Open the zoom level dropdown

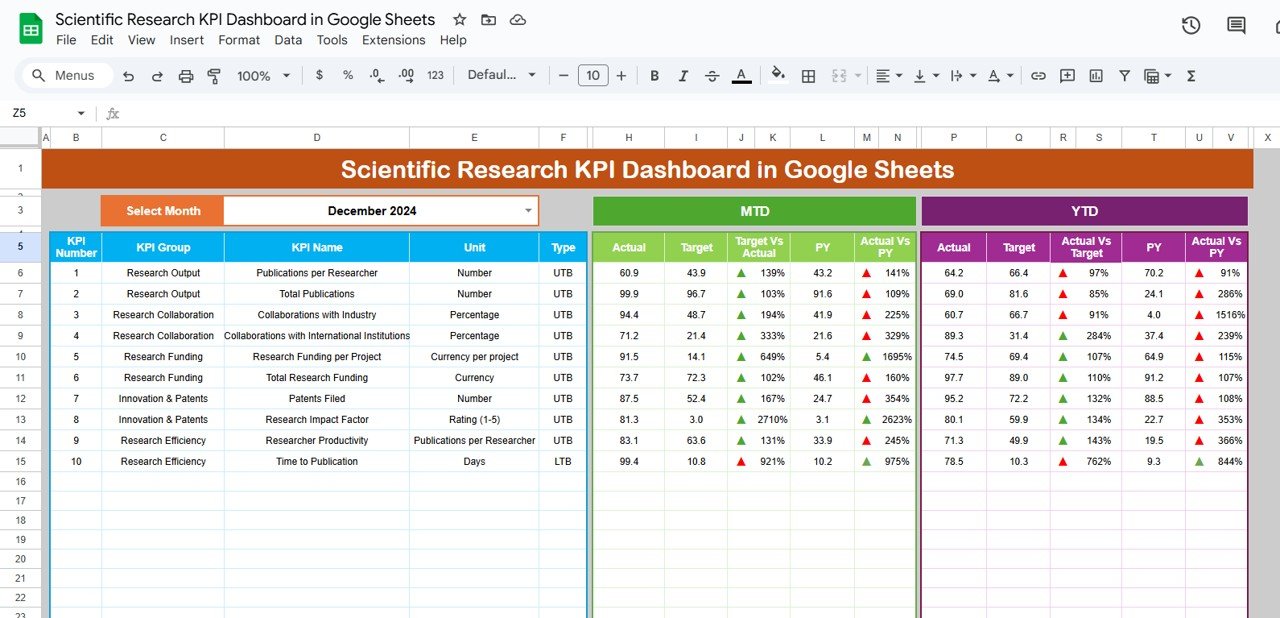click(262, 75)
